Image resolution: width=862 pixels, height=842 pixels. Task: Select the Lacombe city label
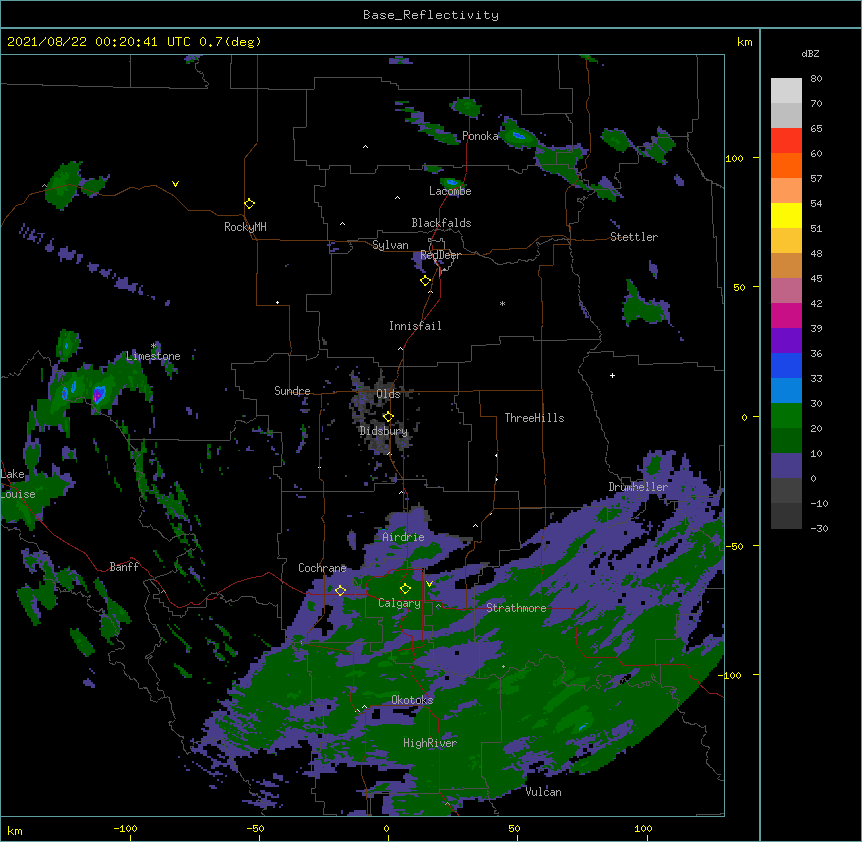coord(450,191)
